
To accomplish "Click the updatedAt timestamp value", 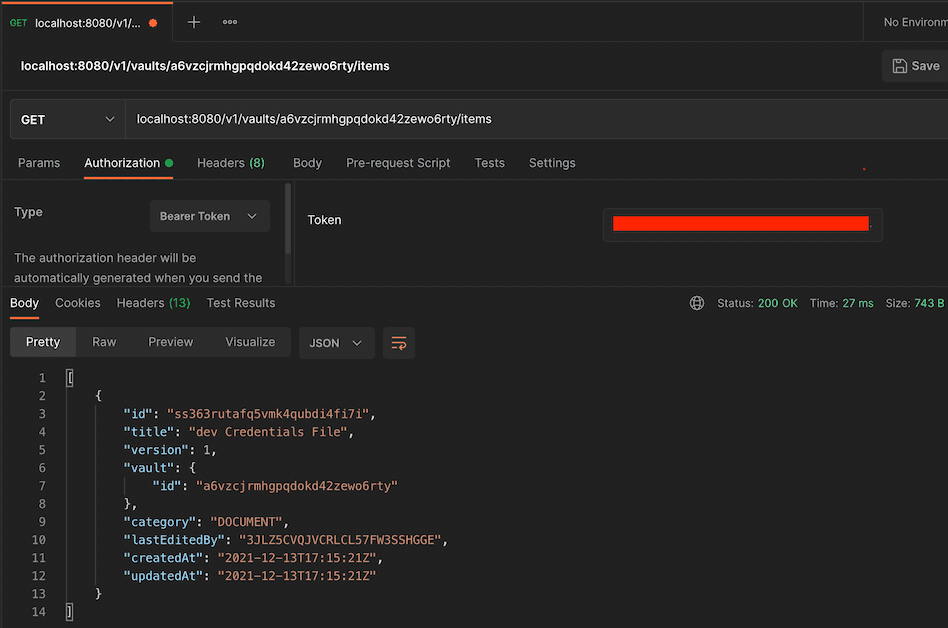I will pos(297,576).
